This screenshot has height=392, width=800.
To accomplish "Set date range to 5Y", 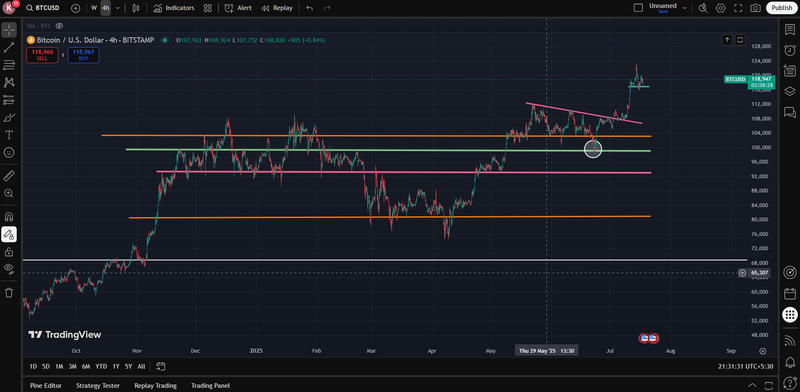I will [x=129, y=366].
